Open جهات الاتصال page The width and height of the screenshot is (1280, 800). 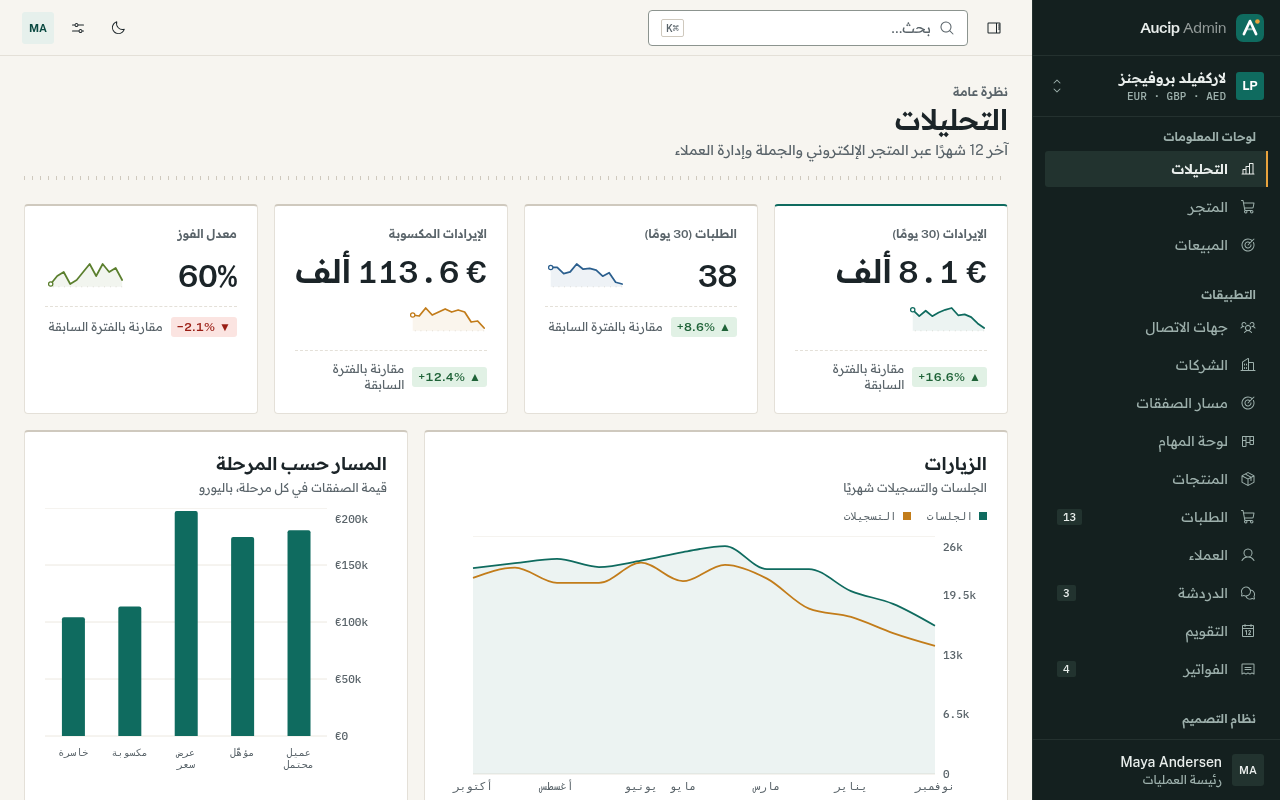(x=1156, y=327)
